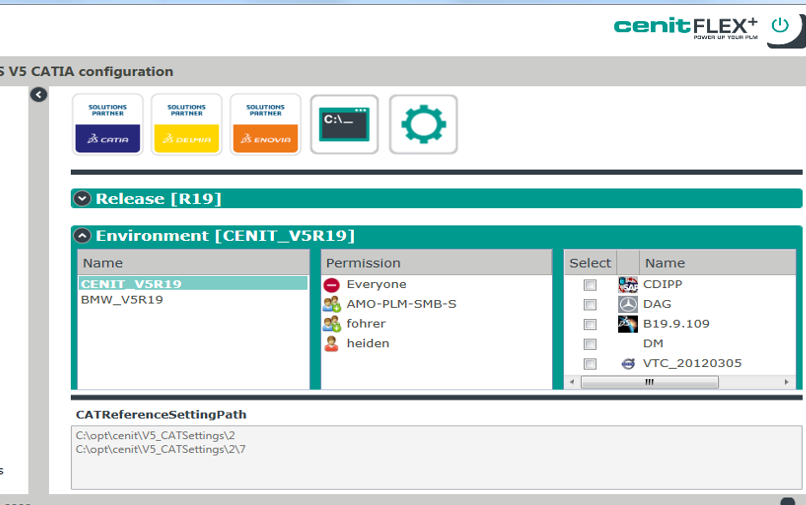Click the power icon beside cenitFLEX logo

780,25
